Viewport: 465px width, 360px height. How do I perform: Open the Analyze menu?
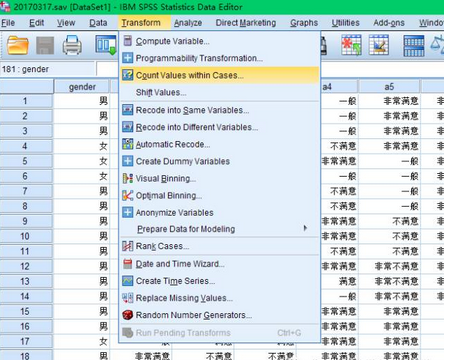(188, 23)
